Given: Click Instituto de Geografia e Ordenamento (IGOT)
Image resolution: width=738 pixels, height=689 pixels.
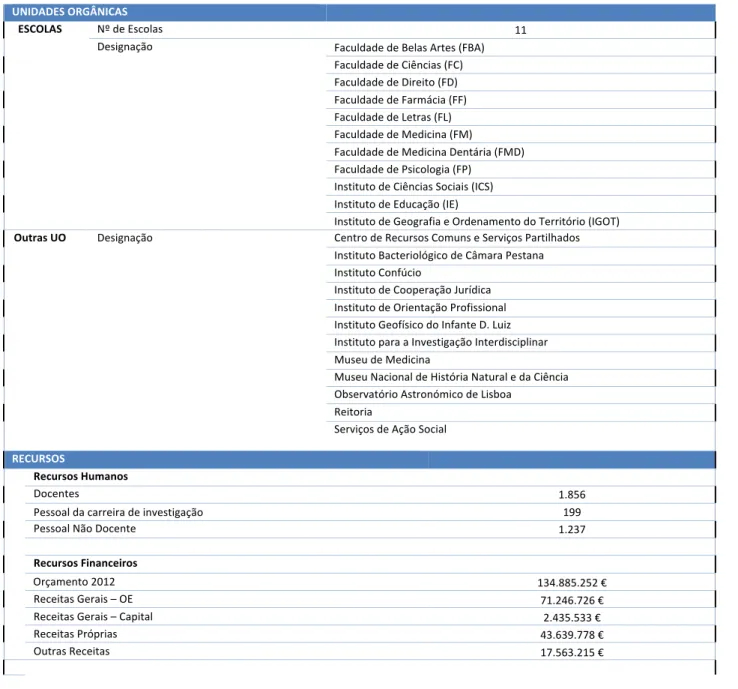Looking at the screenshot, I should pos(476,222).
